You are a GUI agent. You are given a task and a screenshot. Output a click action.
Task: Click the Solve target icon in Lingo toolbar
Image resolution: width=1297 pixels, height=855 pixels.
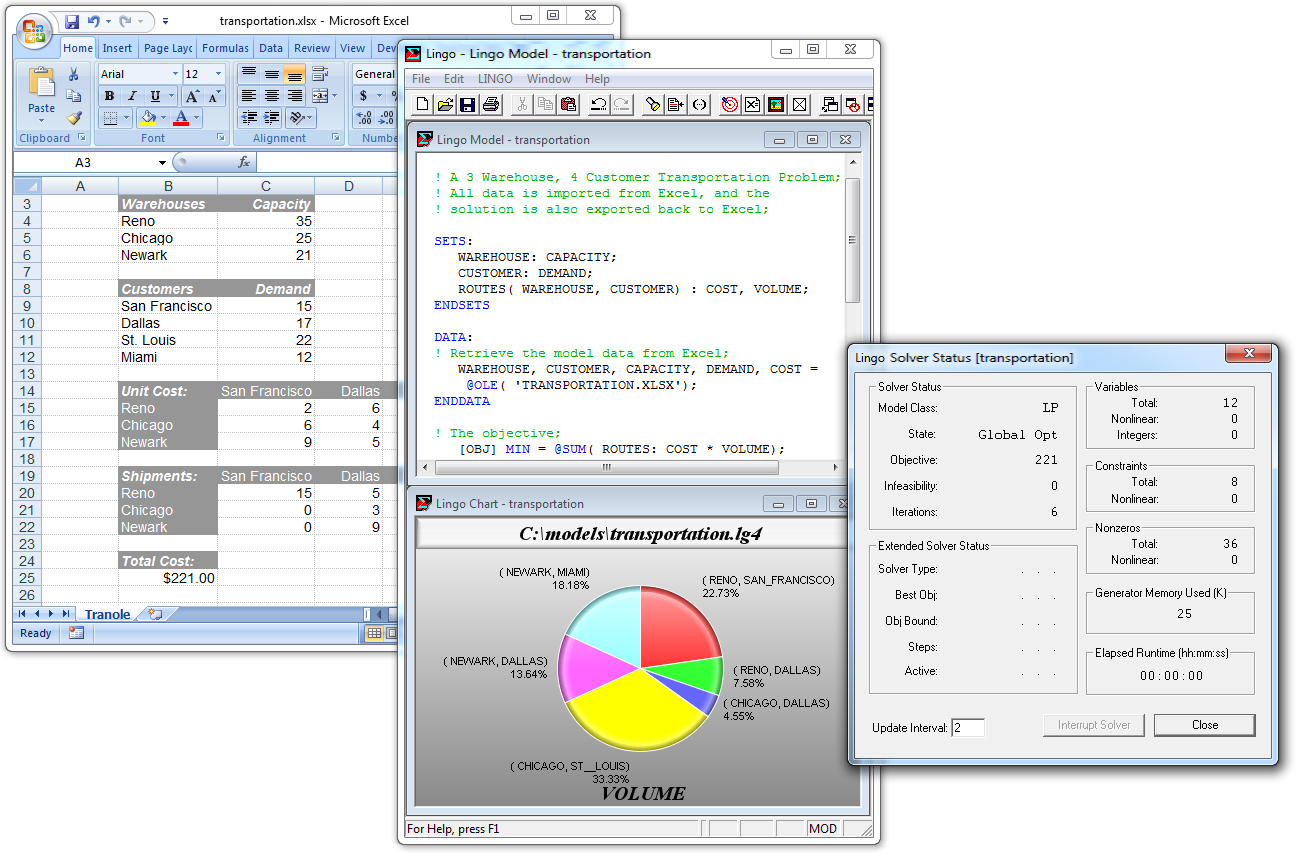730,104
